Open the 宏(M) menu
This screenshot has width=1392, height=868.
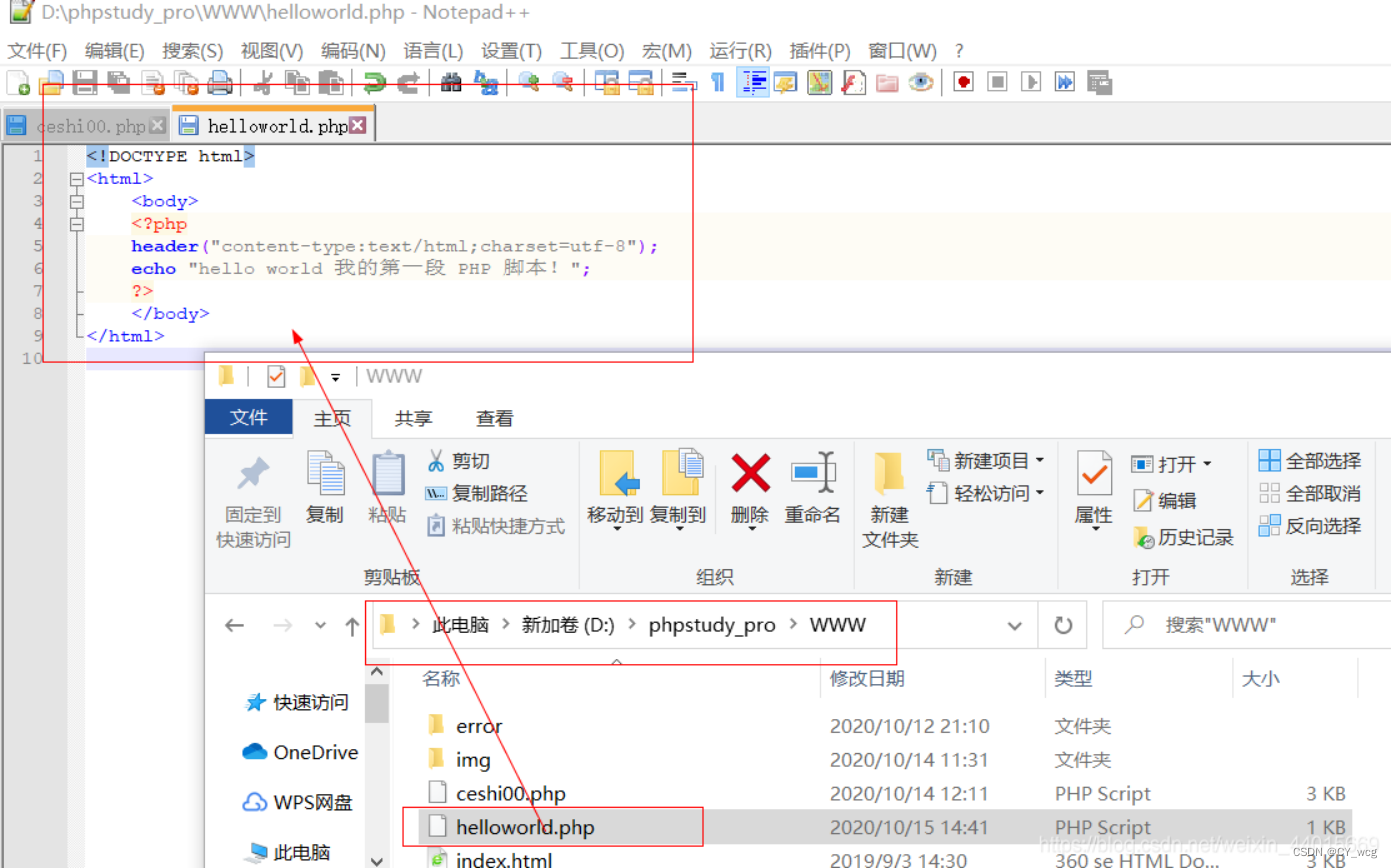[x=667, y=50]
